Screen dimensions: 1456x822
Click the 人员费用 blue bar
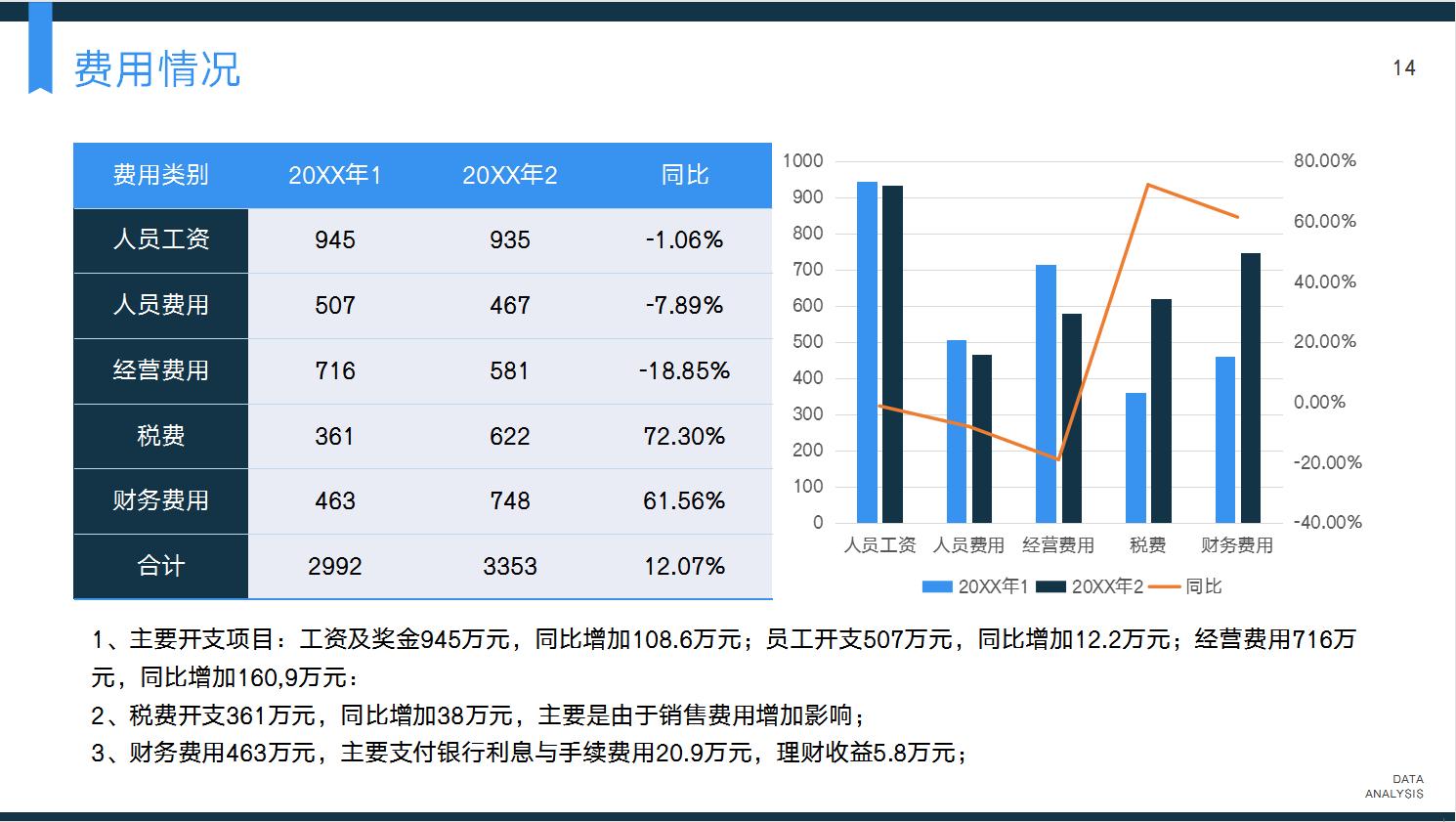pyautogui.click(x=955, y=430)
